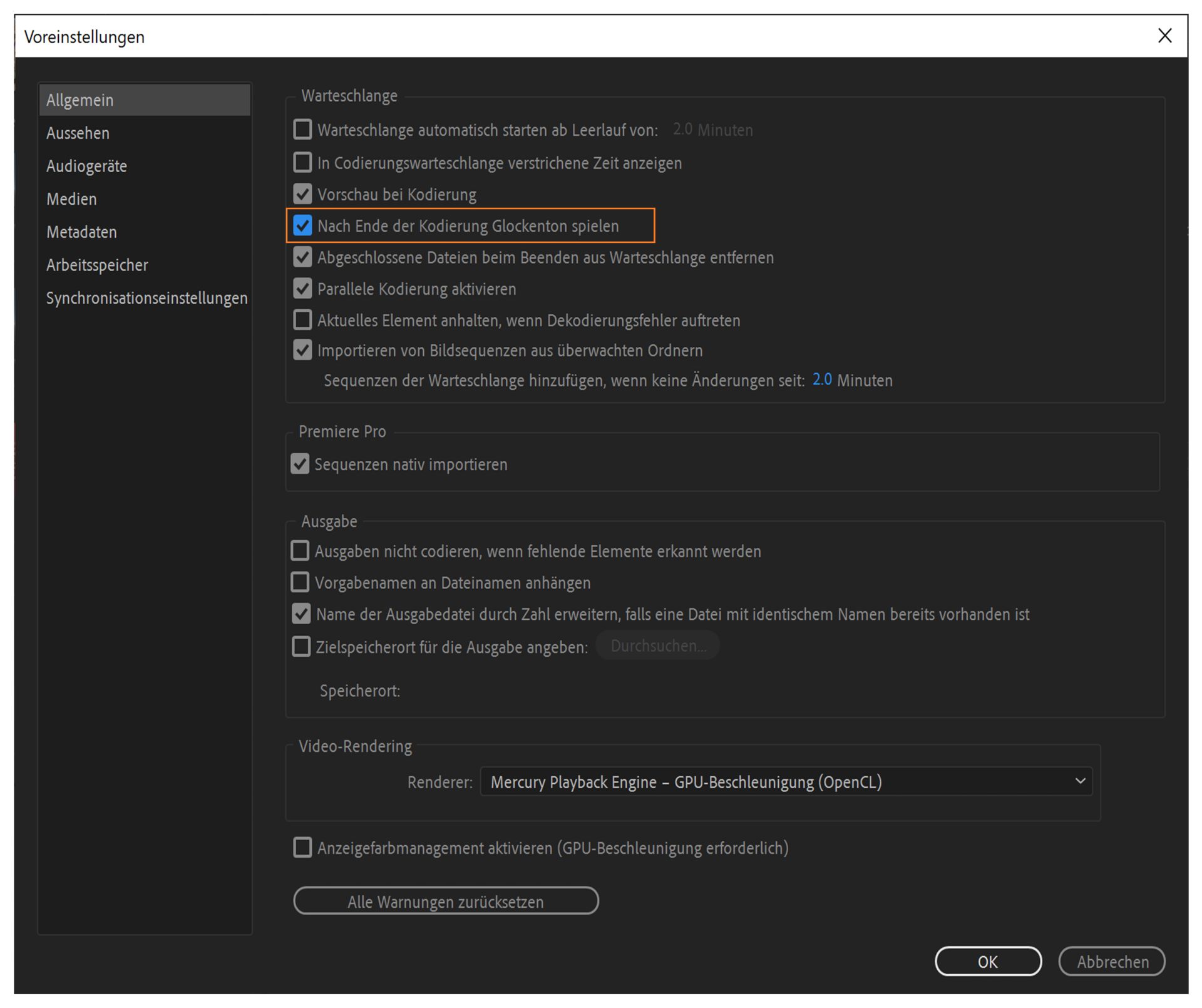The height and width of the screenshot is (1008, 1202).
Task: Select the Aussehen category
Action: point(78,133)
